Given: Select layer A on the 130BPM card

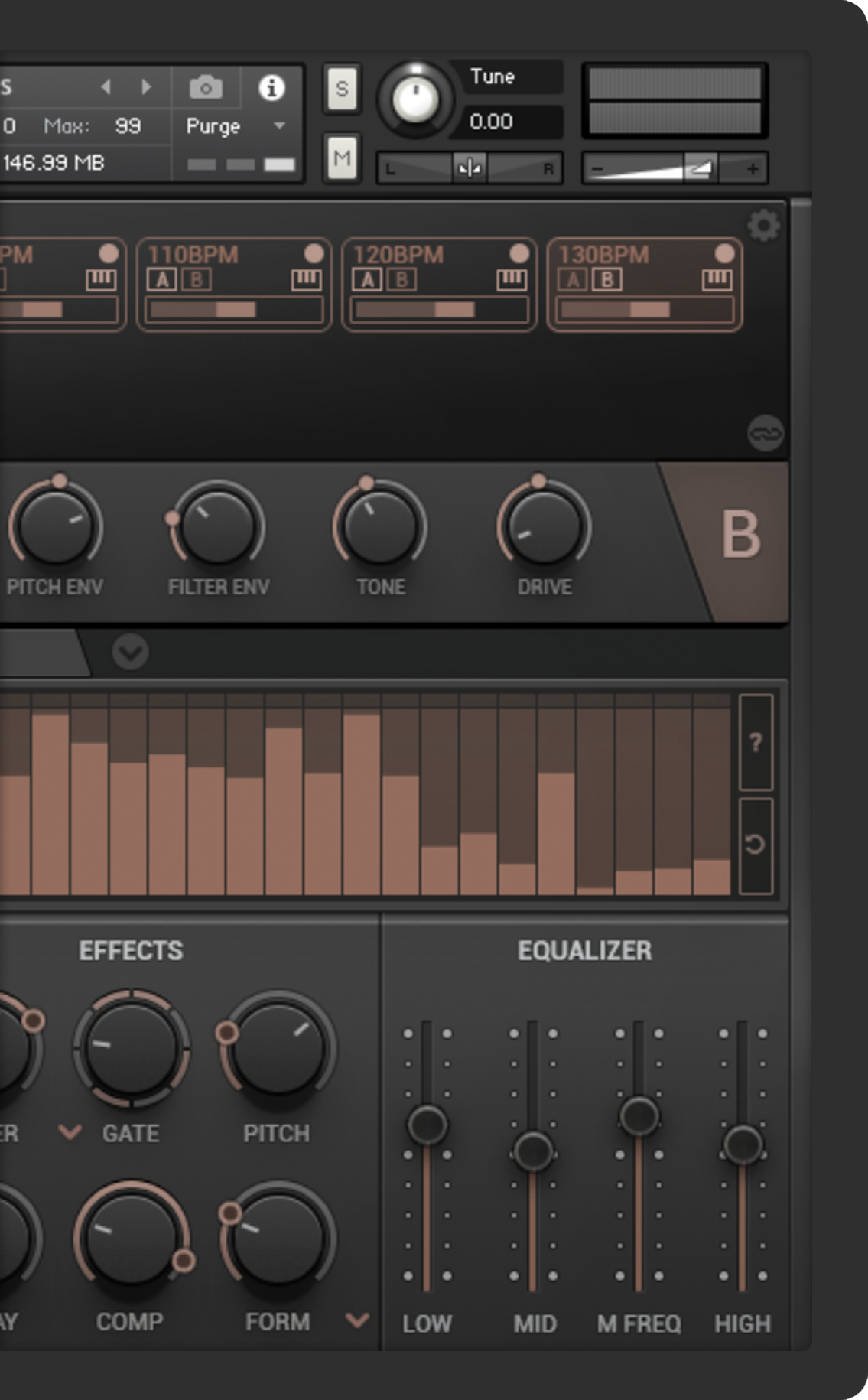Looking at the screenshot, I should [x=572, y=281].
